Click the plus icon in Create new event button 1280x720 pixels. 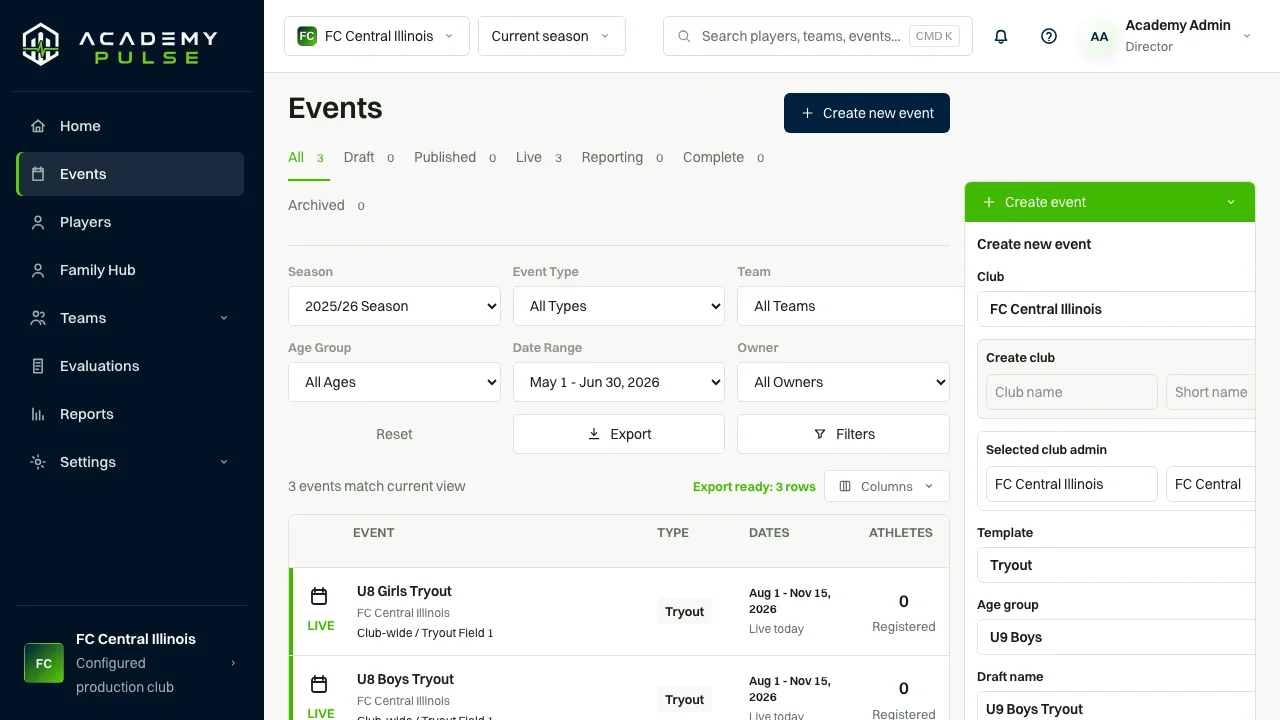tap(807, 113)
